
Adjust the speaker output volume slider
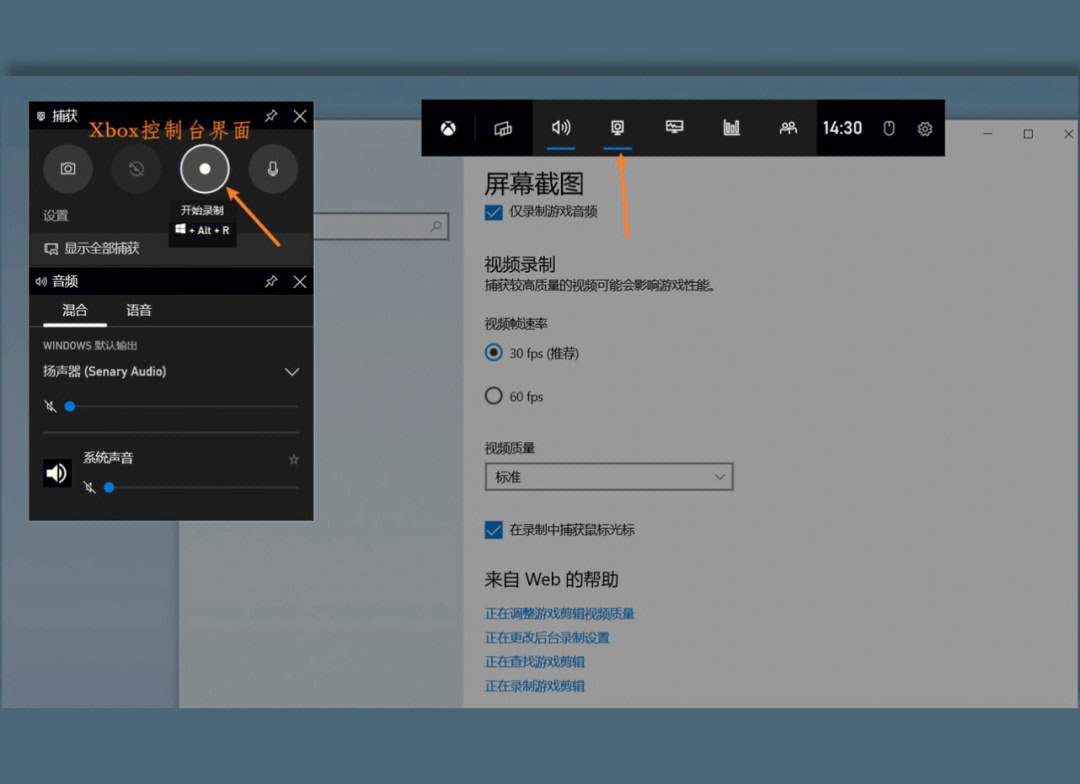coord(183,406)
